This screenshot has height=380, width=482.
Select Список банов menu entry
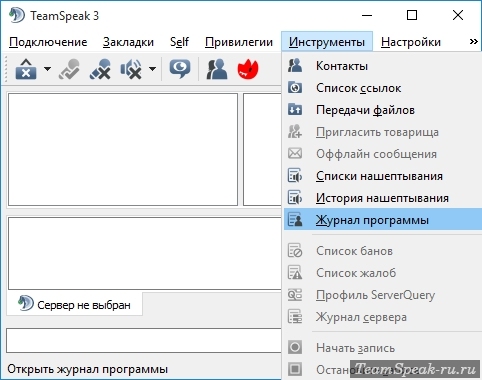[383, 251]
